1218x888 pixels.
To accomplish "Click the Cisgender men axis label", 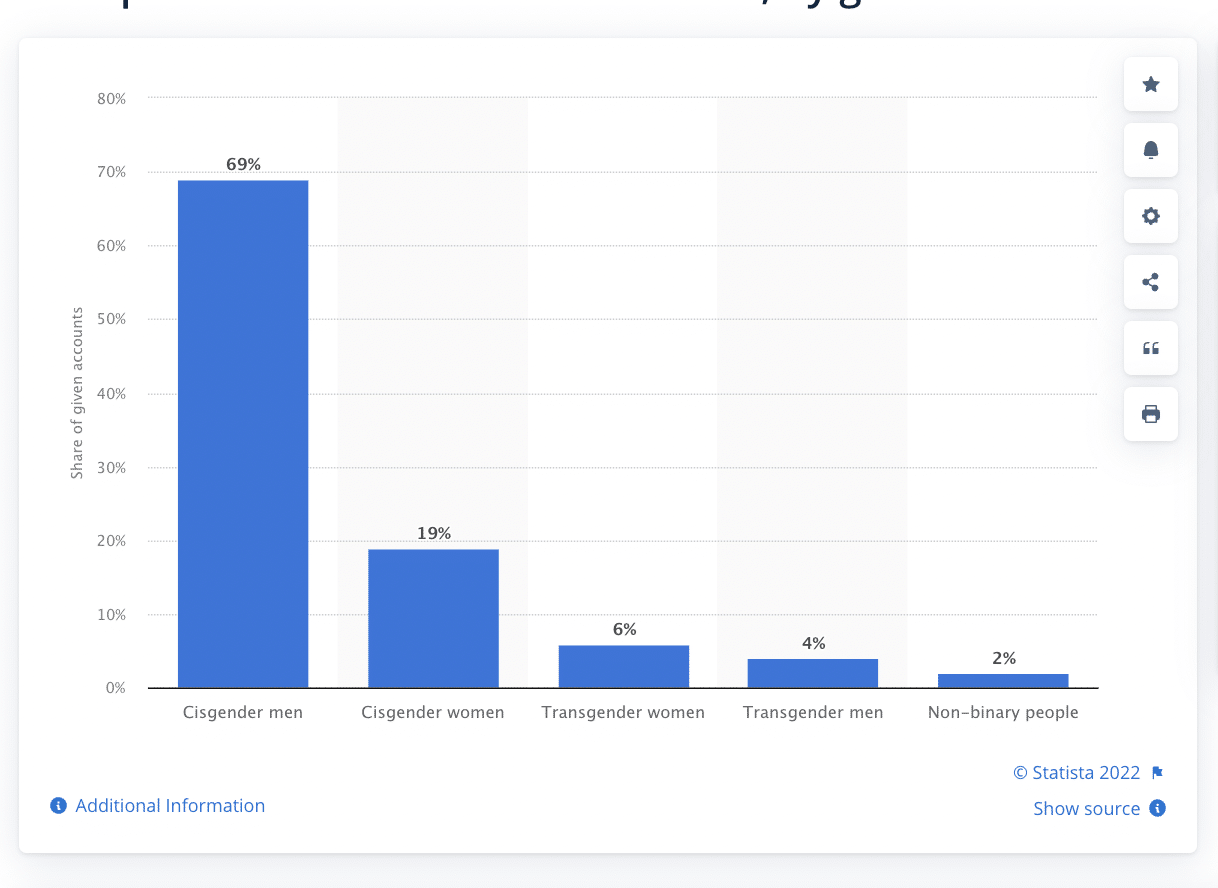I will point(243,713).
